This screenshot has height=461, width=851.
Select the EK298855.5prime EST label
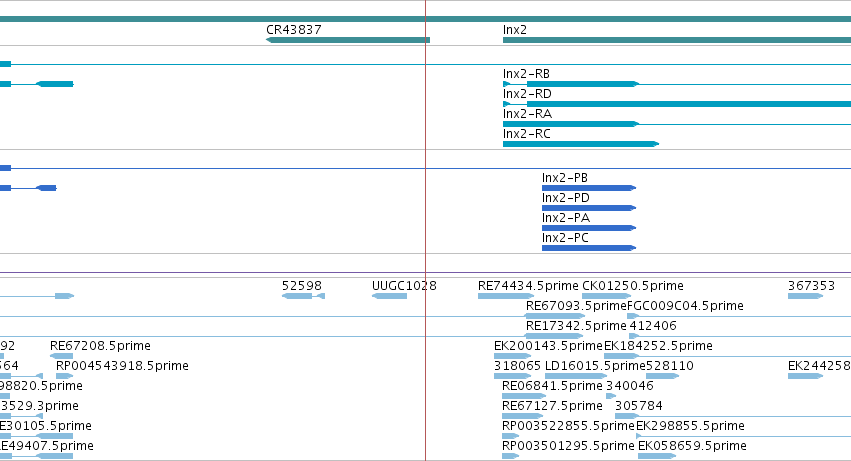[x=690, y=426]
